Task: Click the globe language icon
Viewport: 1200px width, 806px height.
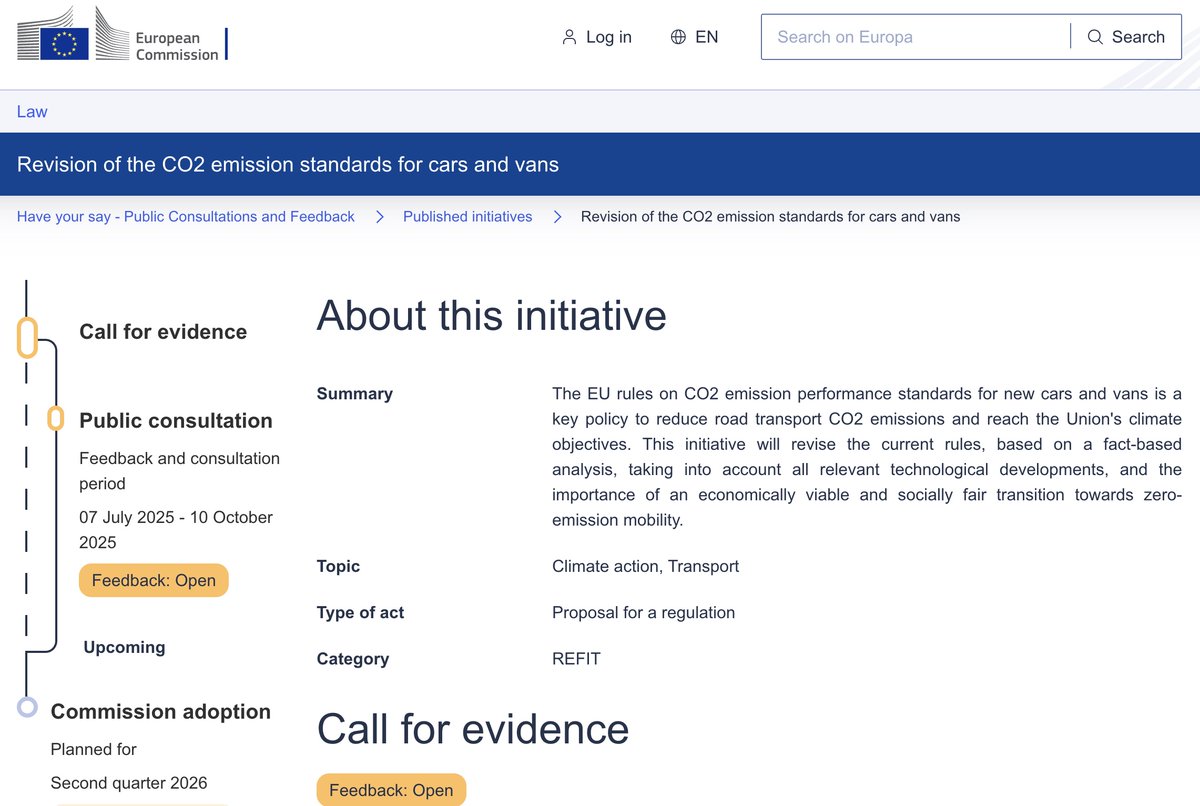Action: click(678, 37)
